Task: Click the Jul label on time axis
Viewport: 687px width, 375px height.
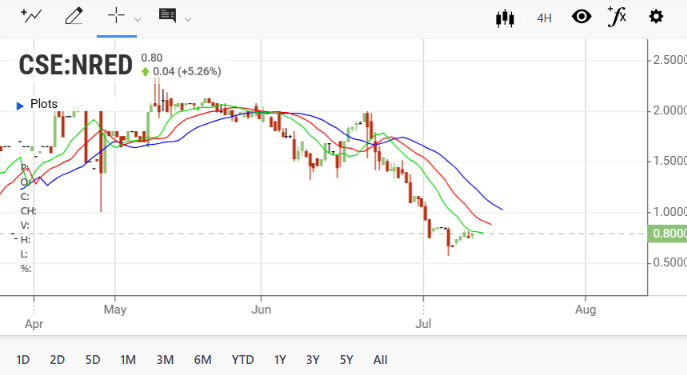Action: pos(423,324)
